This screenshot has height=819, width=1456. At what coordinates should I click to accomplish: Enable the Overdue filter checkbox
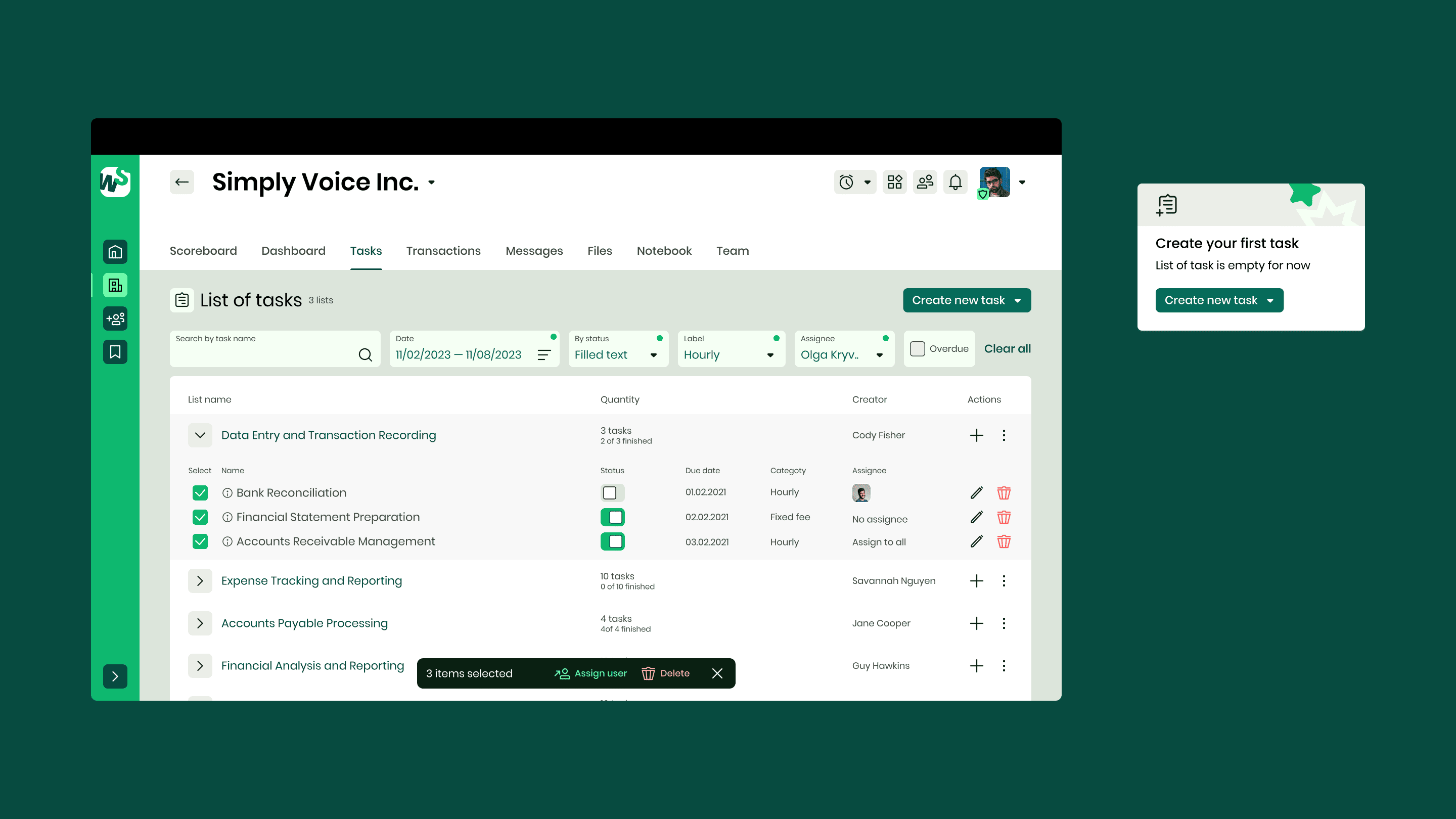[x=918, y=349]
